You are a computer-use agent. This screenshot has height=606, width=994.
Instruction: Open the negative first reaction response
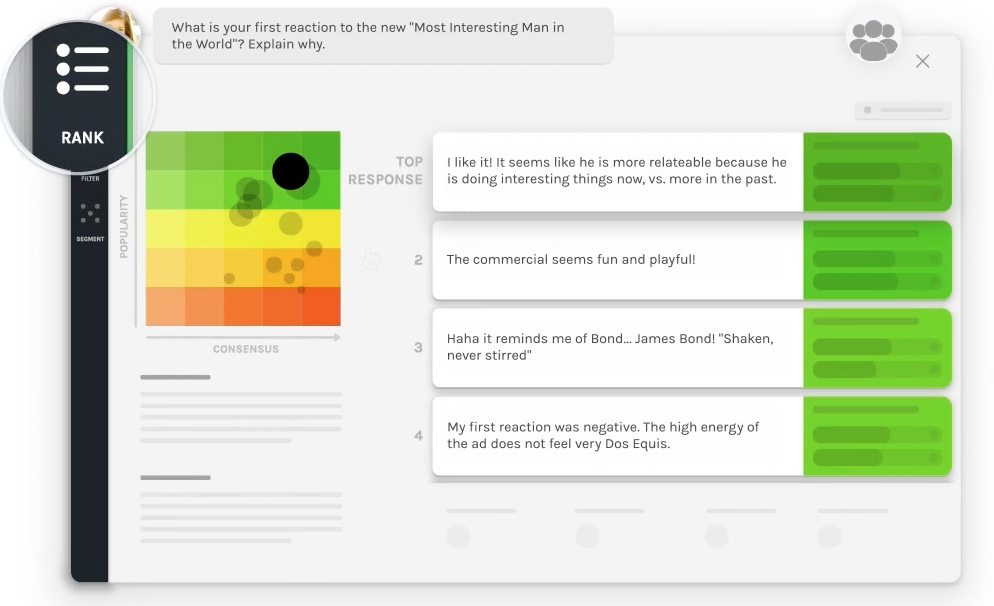click(x=617, y=436)
